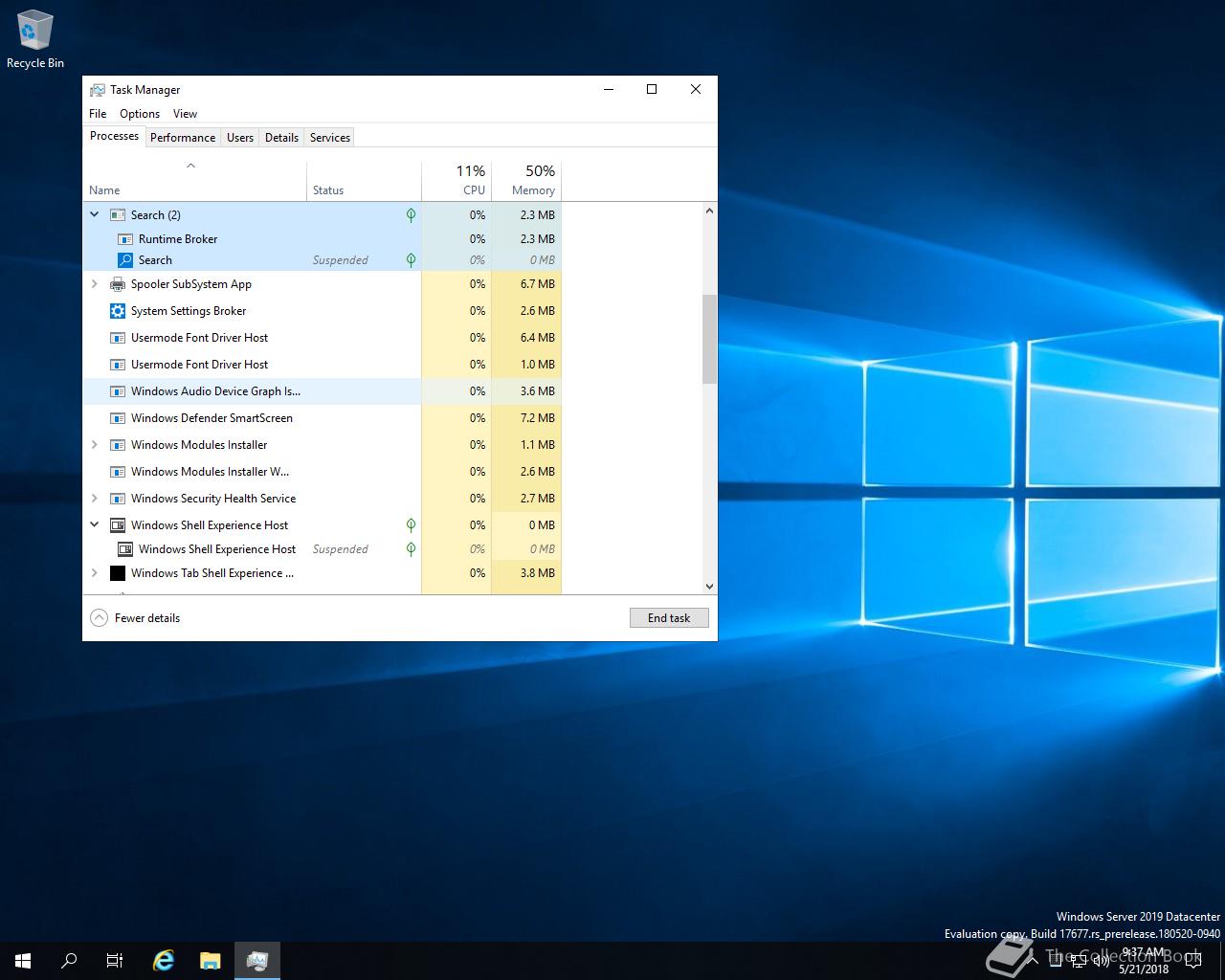Click the System Settings Broker gear icon
The image size is (1225, 980).
(118, 311)
